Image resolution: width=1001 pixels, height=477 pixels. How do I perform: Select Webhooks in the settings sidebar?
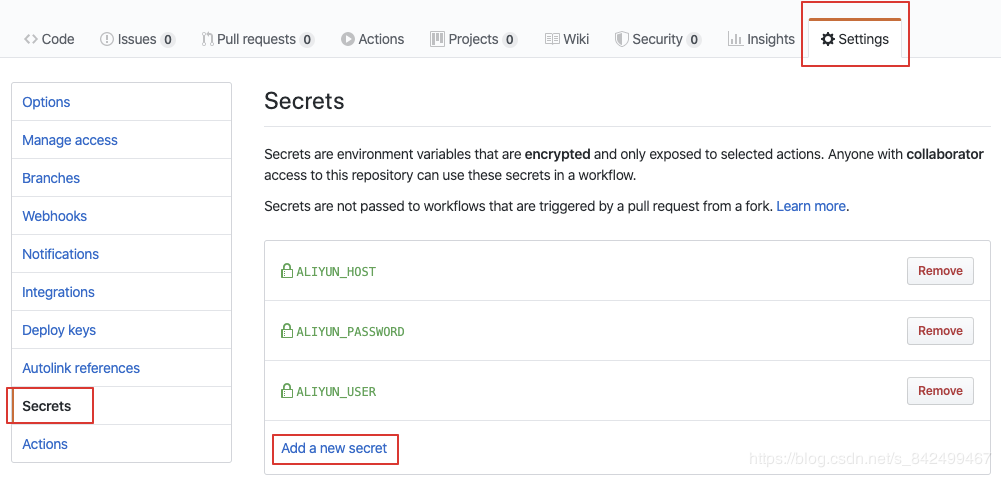(x=55, y=216)
